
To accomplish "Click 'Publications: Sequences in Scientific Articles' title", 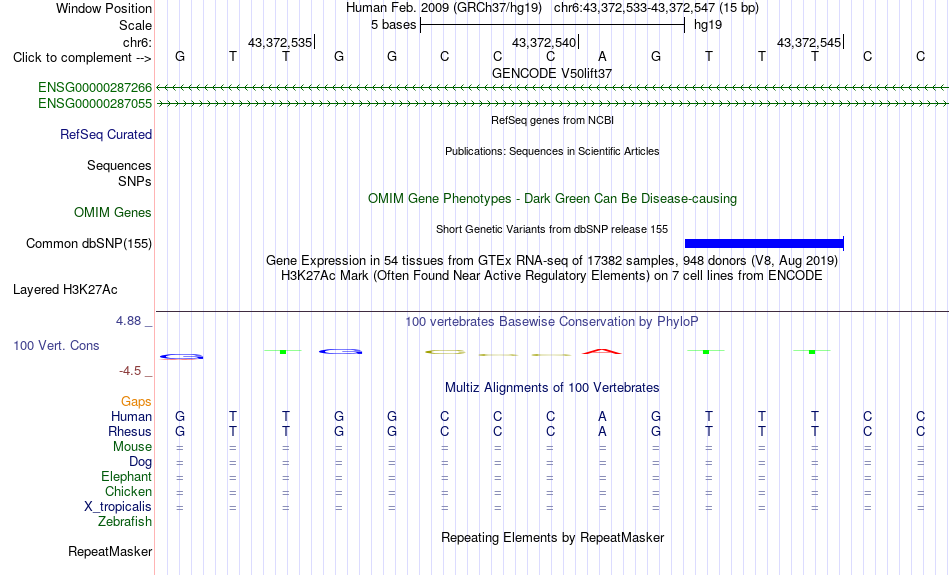I will point(552,151).
